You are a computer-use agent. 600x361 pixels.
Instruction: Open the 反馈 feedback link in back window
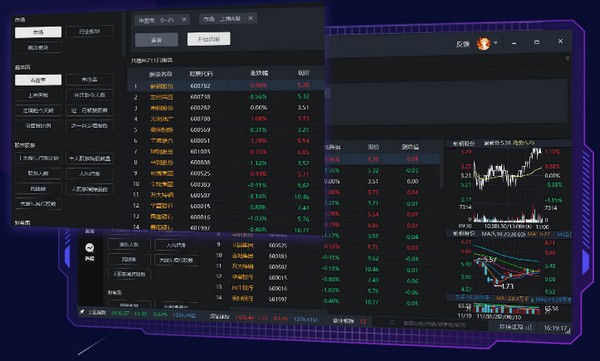(x=462, y=44)
